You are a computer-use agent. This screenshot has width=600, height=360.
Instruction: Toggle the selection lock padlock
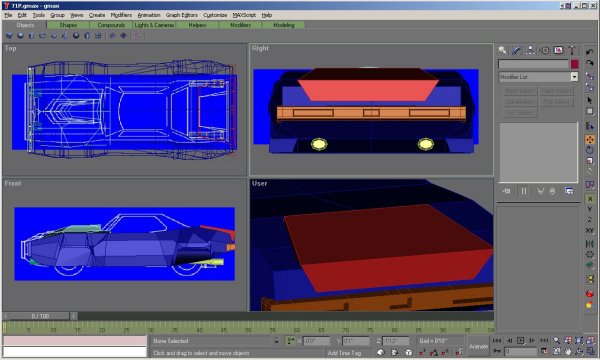[277, 340]
